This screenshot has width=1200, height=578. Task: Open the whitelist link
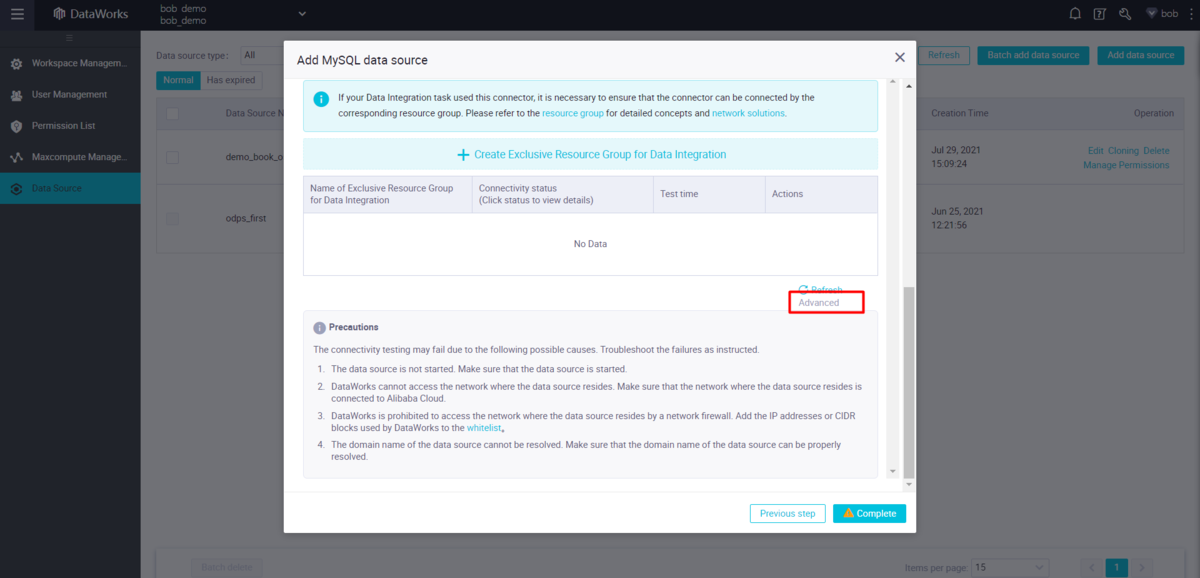(x=485, y=427)
